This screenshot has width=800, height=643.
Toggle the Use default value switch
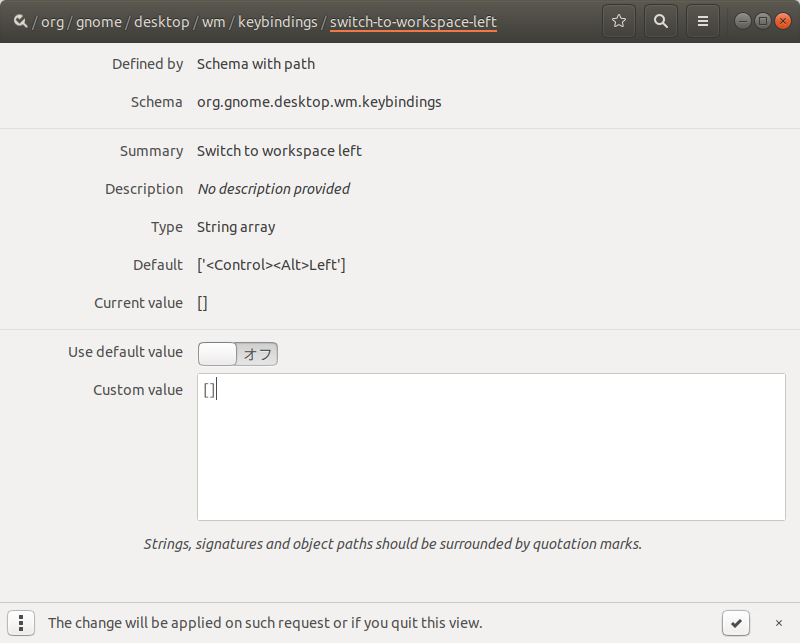(x=238, y=354)
